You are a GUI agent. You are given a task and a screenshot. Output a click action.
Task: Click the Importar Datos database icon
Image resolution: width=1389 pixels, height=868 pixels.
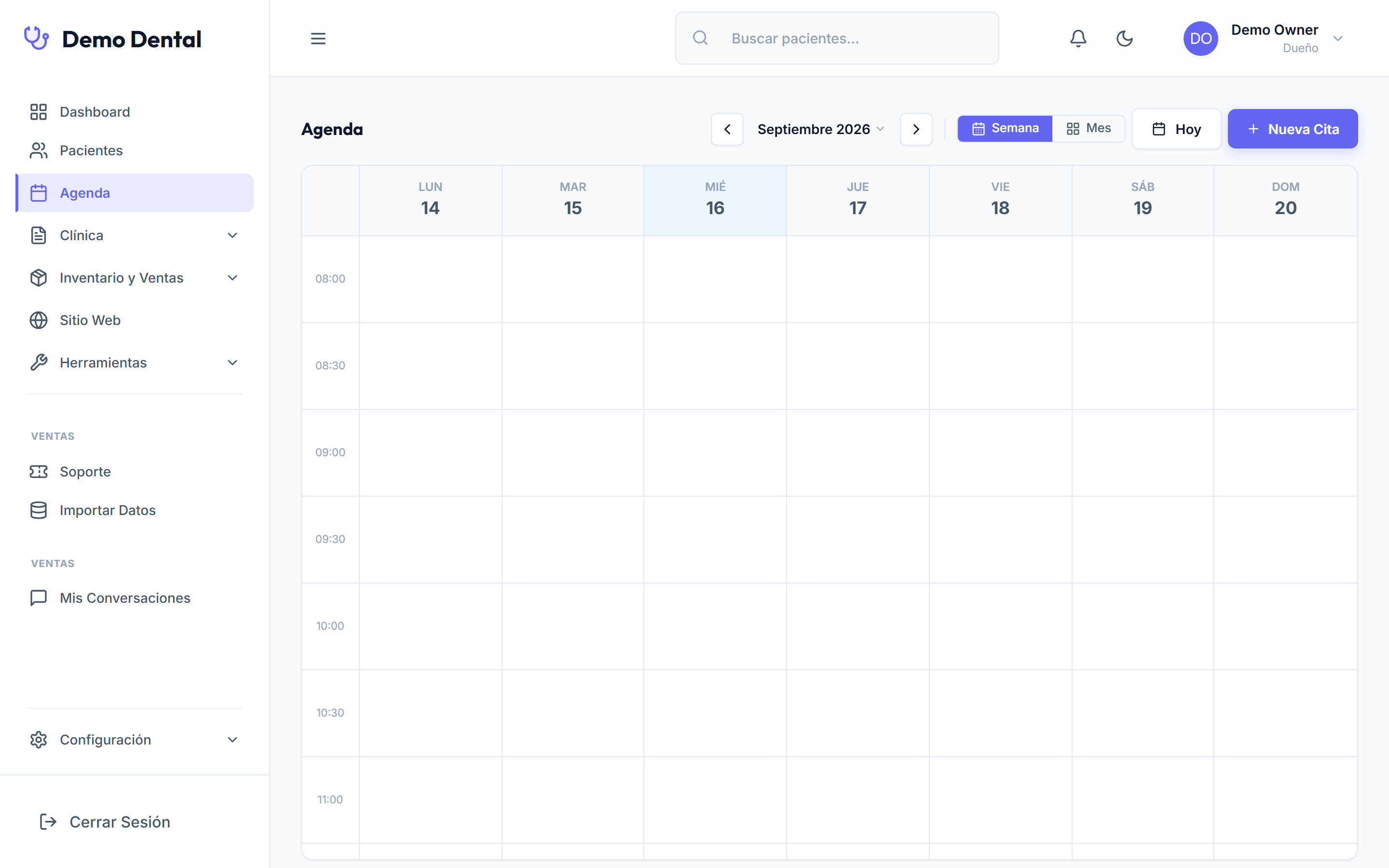(x=39, y=510)
